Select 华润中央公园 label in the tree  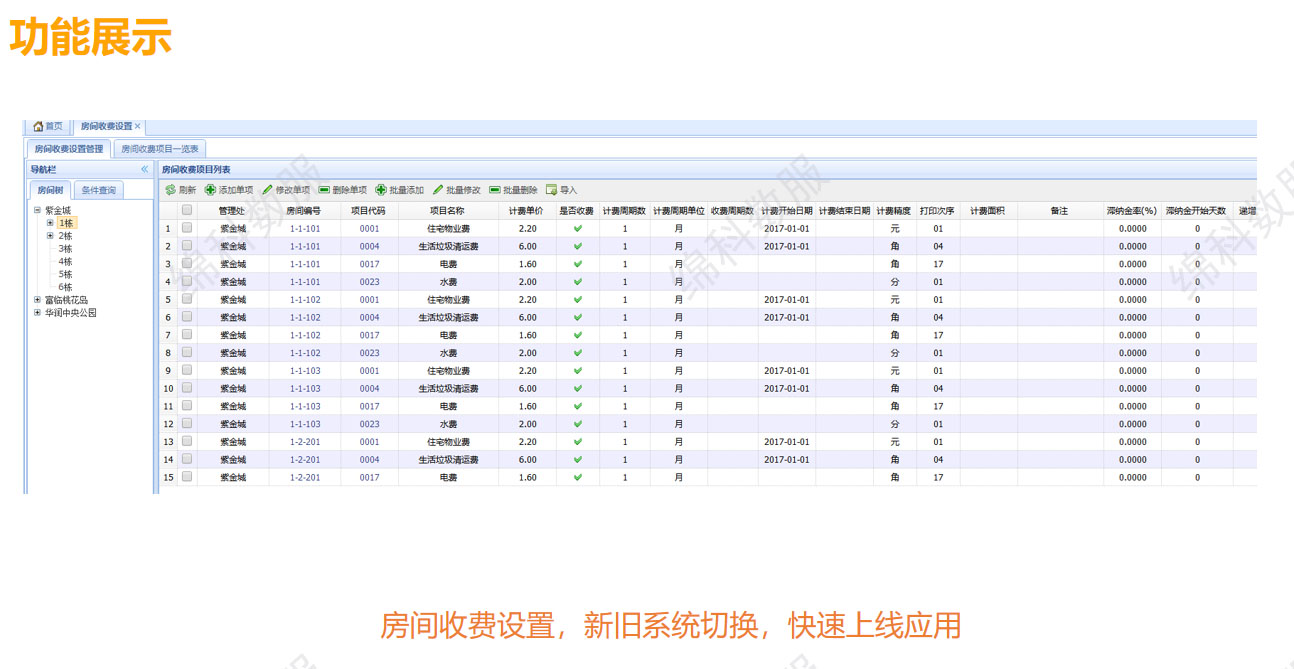tap(71, 313)
